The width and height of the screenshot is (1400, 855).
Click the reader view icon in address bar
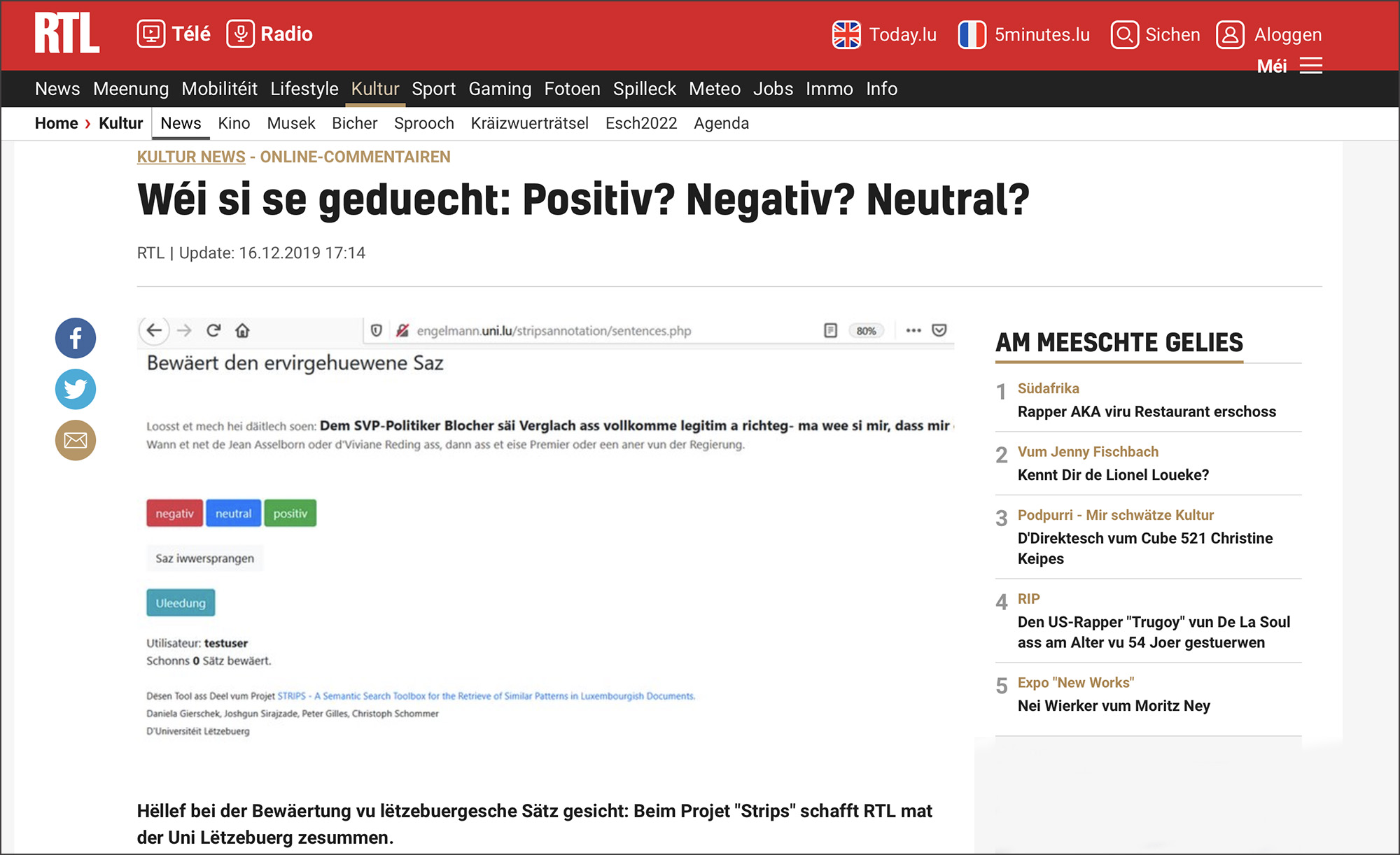(830, 330)
